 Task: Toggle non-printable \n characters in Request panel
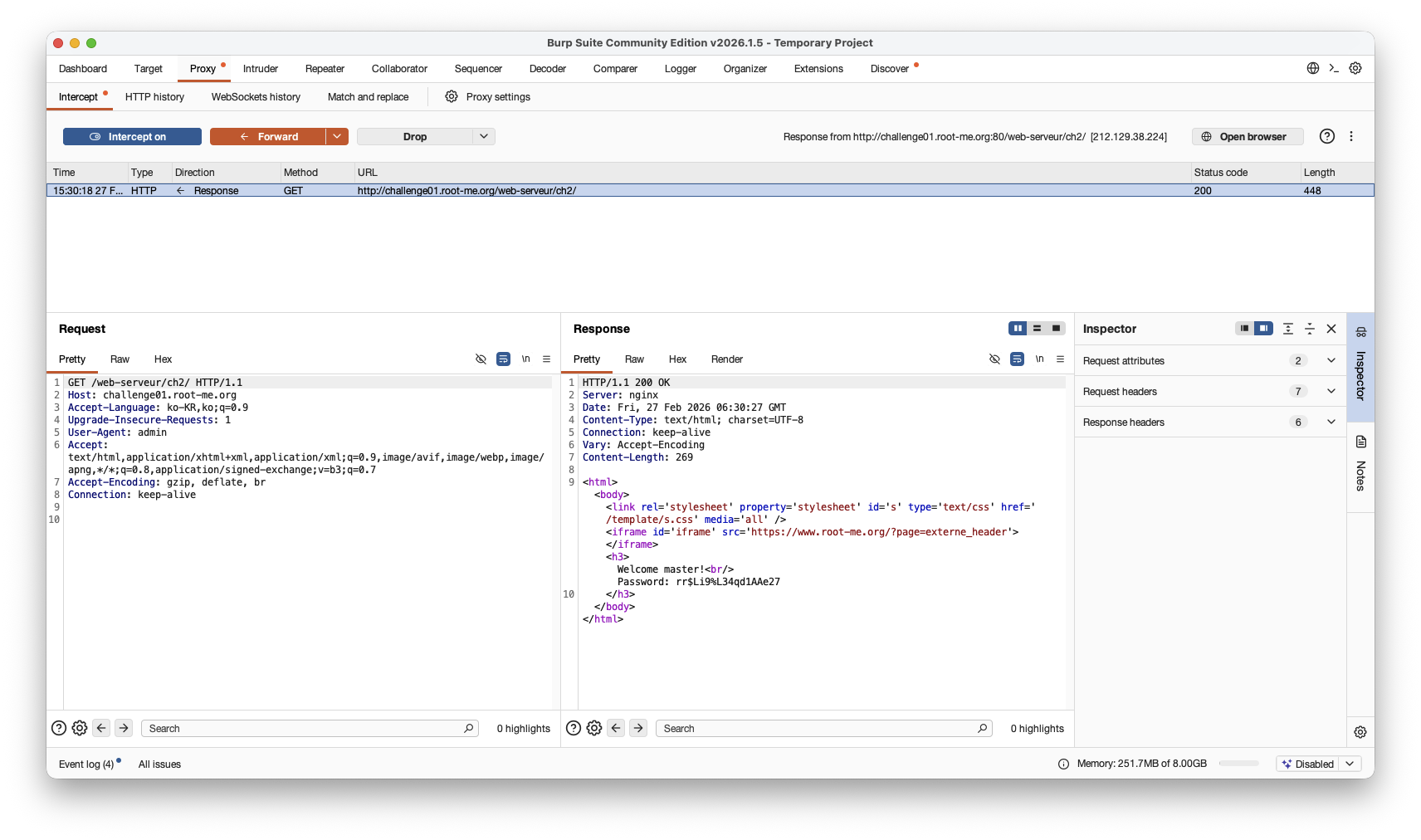(x=525, y=359)
